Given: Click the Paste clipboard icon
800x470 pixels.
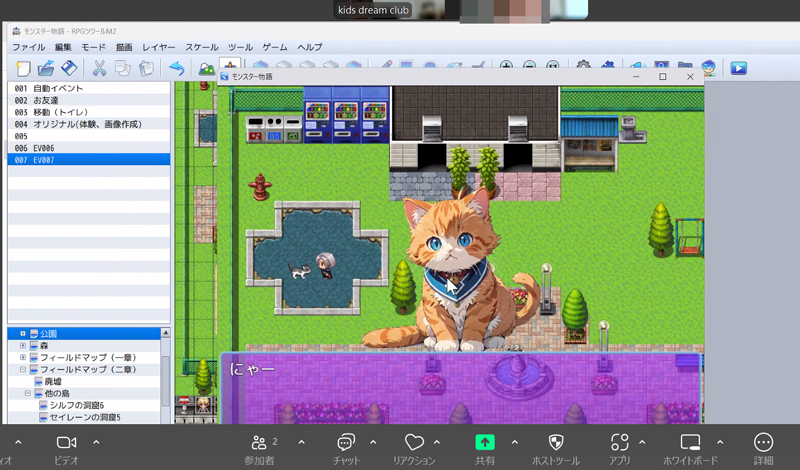Looking at the screenshot, I should tap(146, 68).
